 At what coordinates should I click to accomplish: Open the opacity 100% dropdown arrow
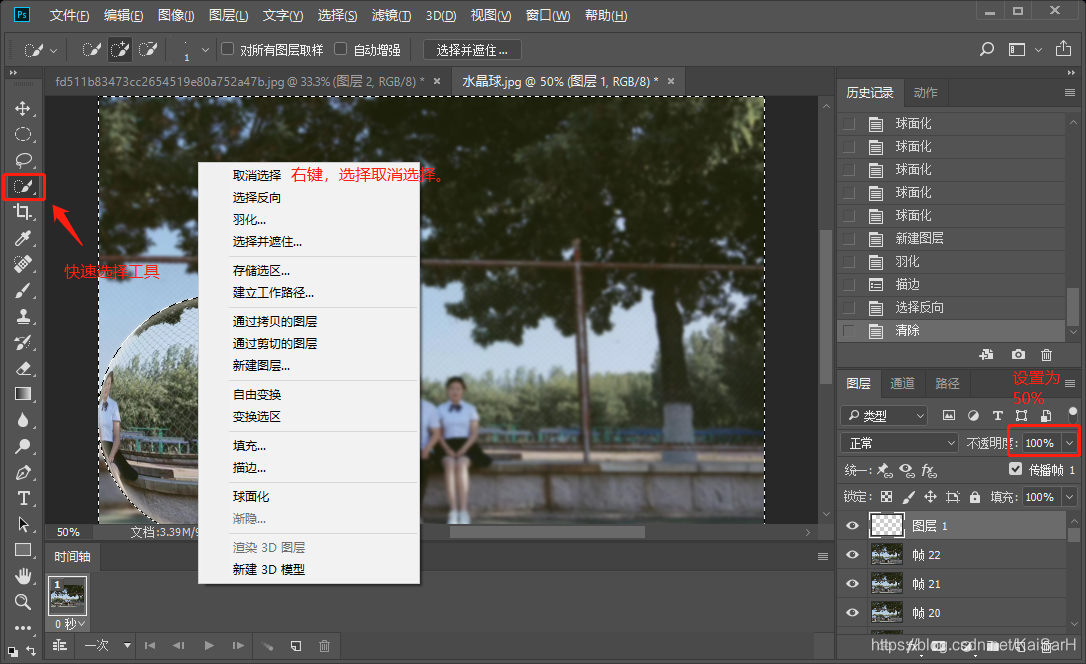point(1069,443)
